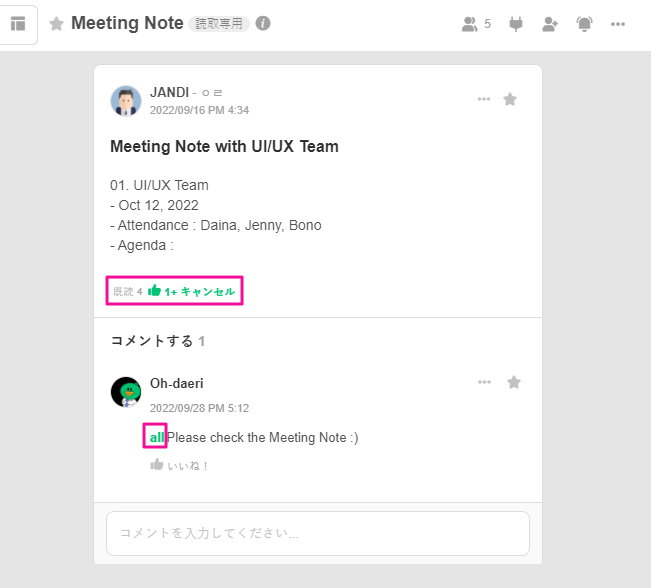This screenshot has height=588, width=651.
Task: Focus the comment input field
Action: [317, 533]
